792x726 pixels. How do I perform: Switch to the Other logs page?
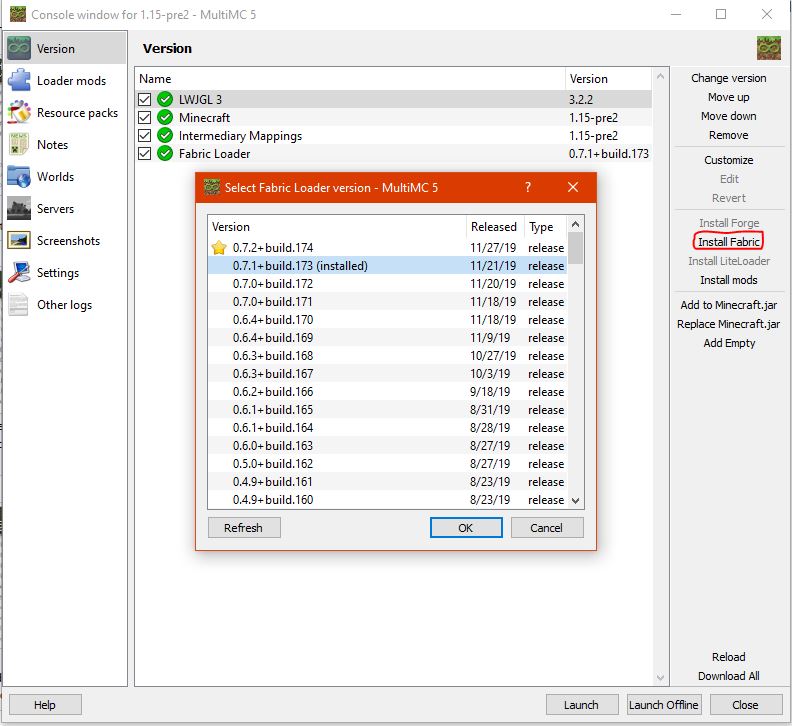coord(66,305)
